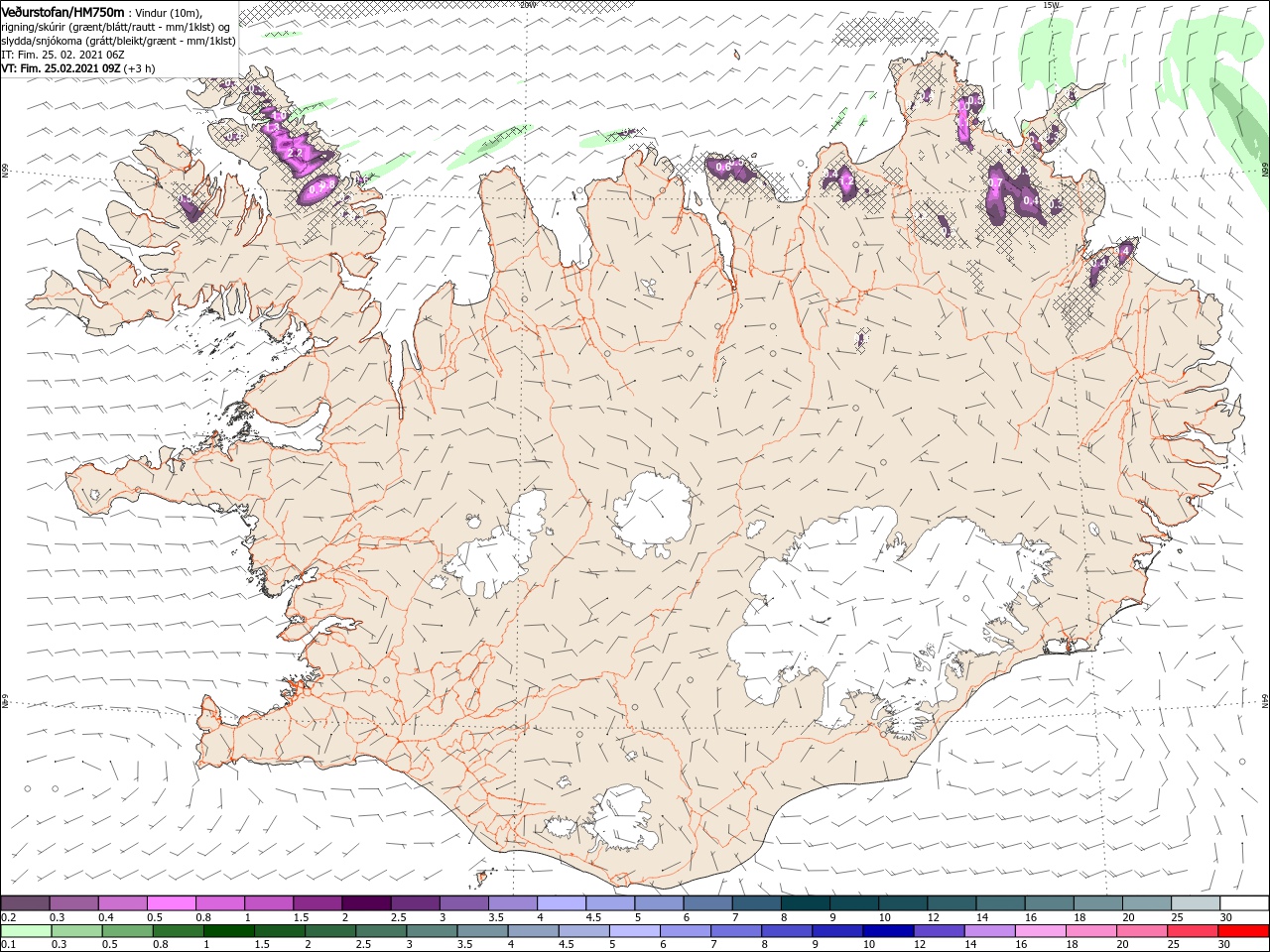
Task: Click the deep blue 10 rain legend swatch
Action: click(888, 931)
